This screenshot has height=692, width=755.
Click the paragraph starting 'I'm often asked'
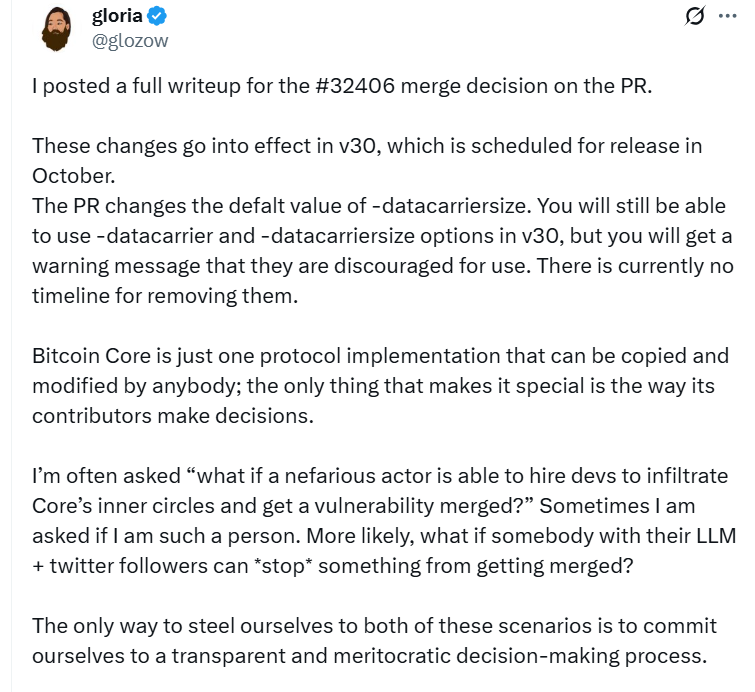click(x=384, y=521)
